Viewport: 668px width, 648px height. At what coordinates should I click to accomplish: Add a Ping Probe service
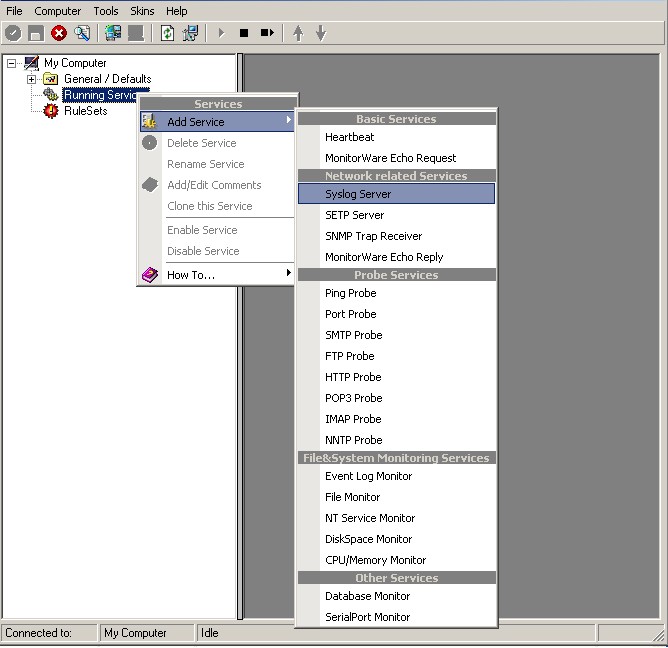tap(397, 293)
